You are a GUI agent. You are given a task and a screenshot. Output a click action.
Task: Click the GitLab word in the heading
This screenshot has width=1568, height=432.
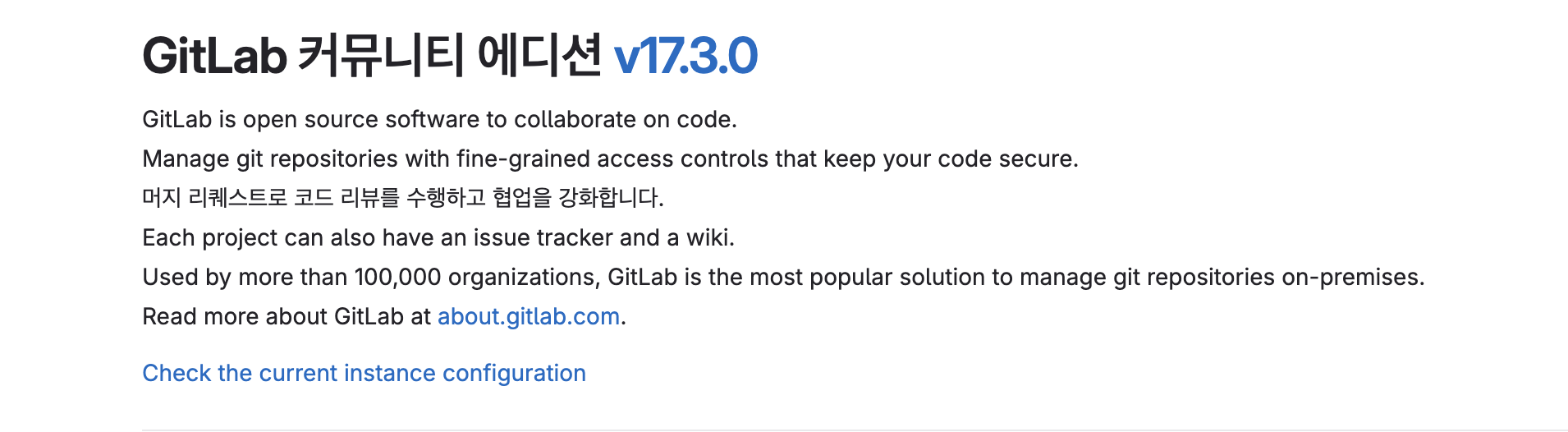(215, 57)
